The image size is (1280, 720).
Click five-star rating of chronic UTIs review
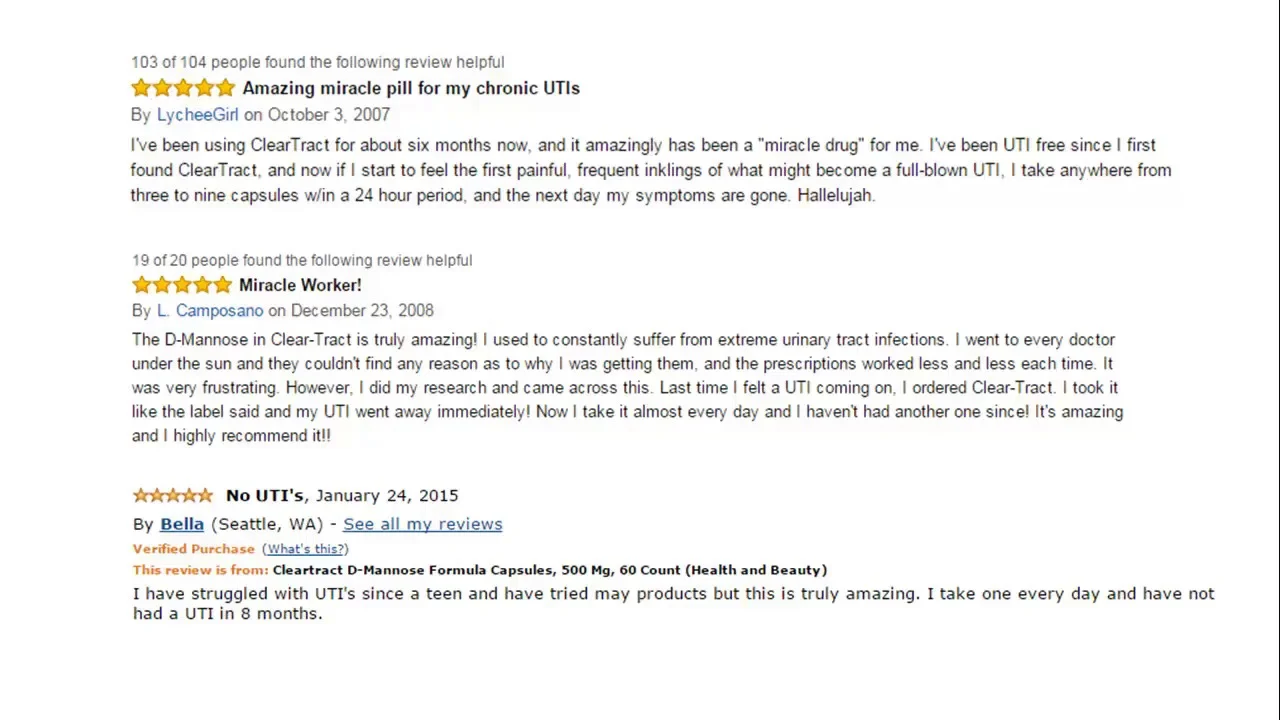[183, 88]
